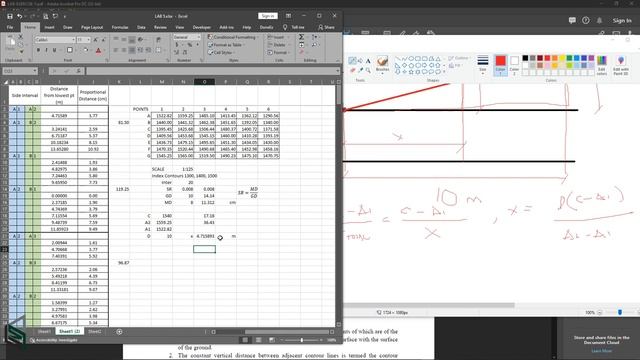This screenshot has width=640, height=360.
Task: Adjust the Excel zoom slider
Action: pos(302,340)
